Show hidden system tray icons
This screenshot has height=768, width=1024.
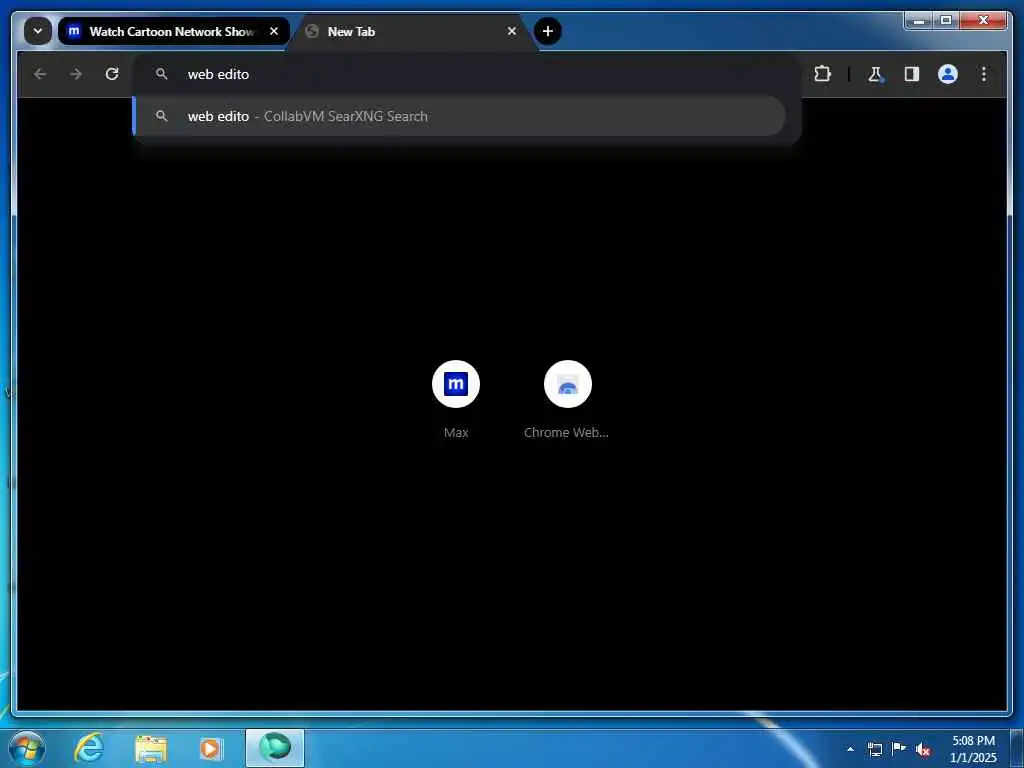(x=850, y=749)
